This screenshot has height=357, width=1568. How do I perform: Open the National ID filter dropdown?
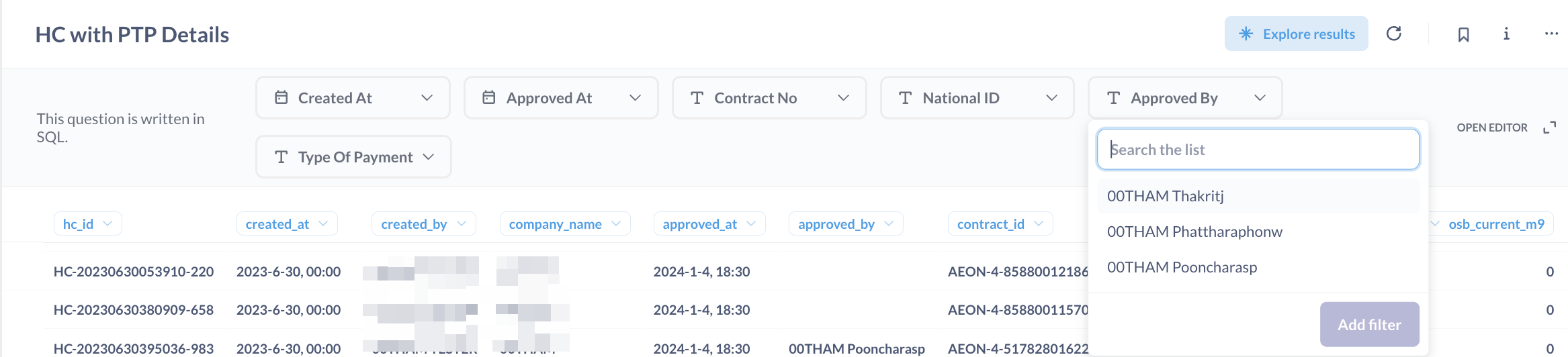click(977, 98)
